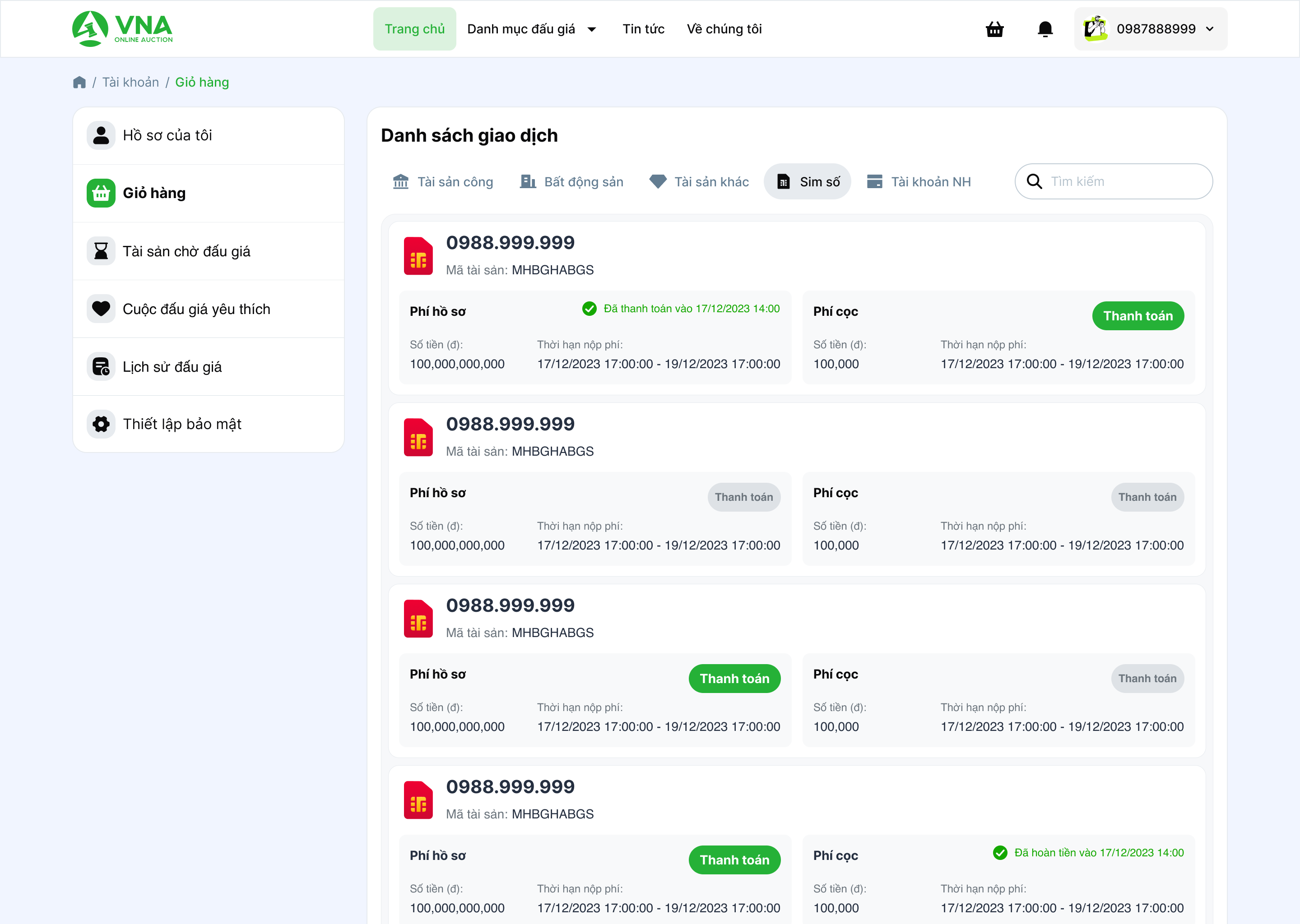Open the notifications bell
1300x924 pixels.
[1045, 29]
